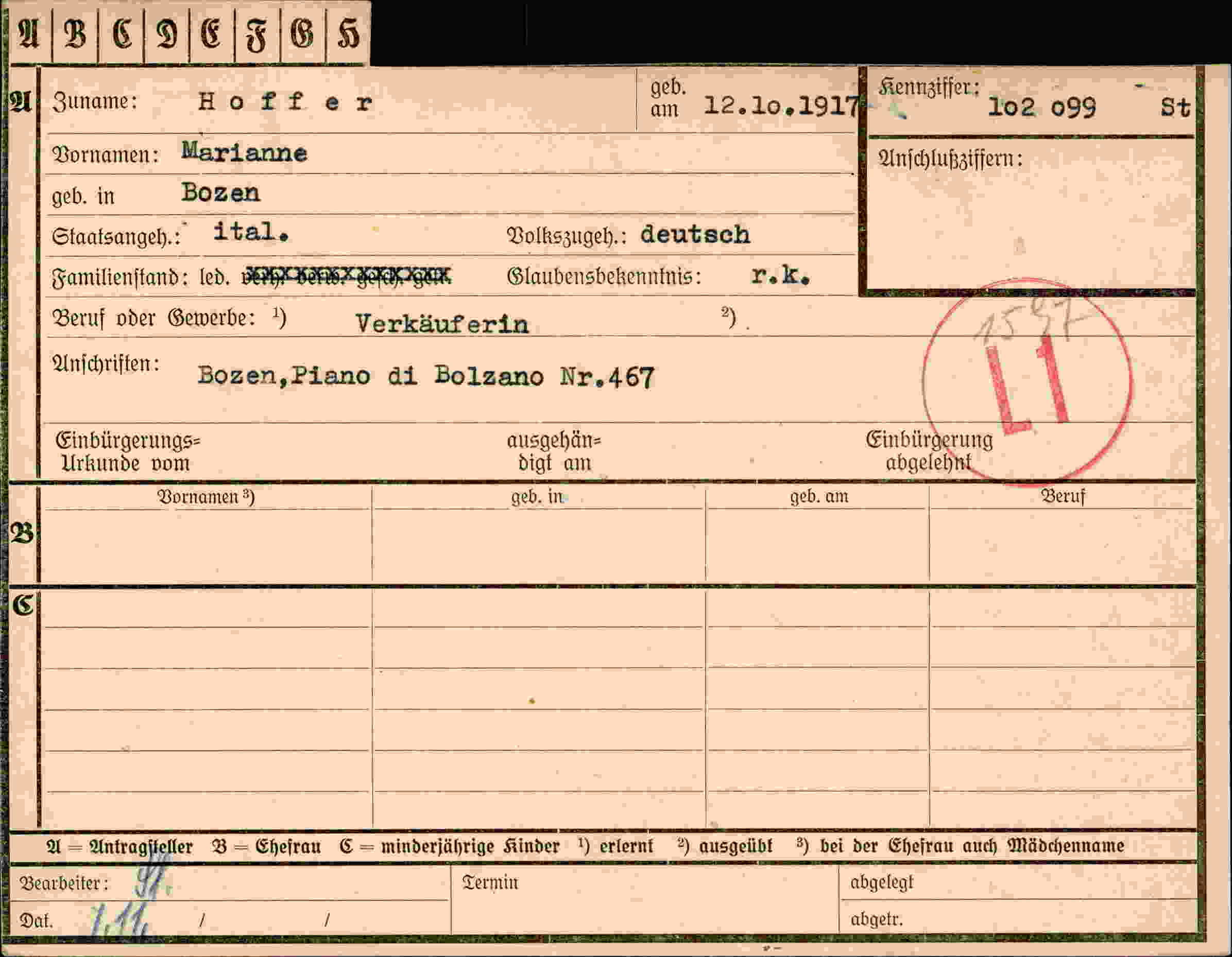Click the 'Termin' field label
Viewport: 1232px width, 957px height.
pos(490,882)
